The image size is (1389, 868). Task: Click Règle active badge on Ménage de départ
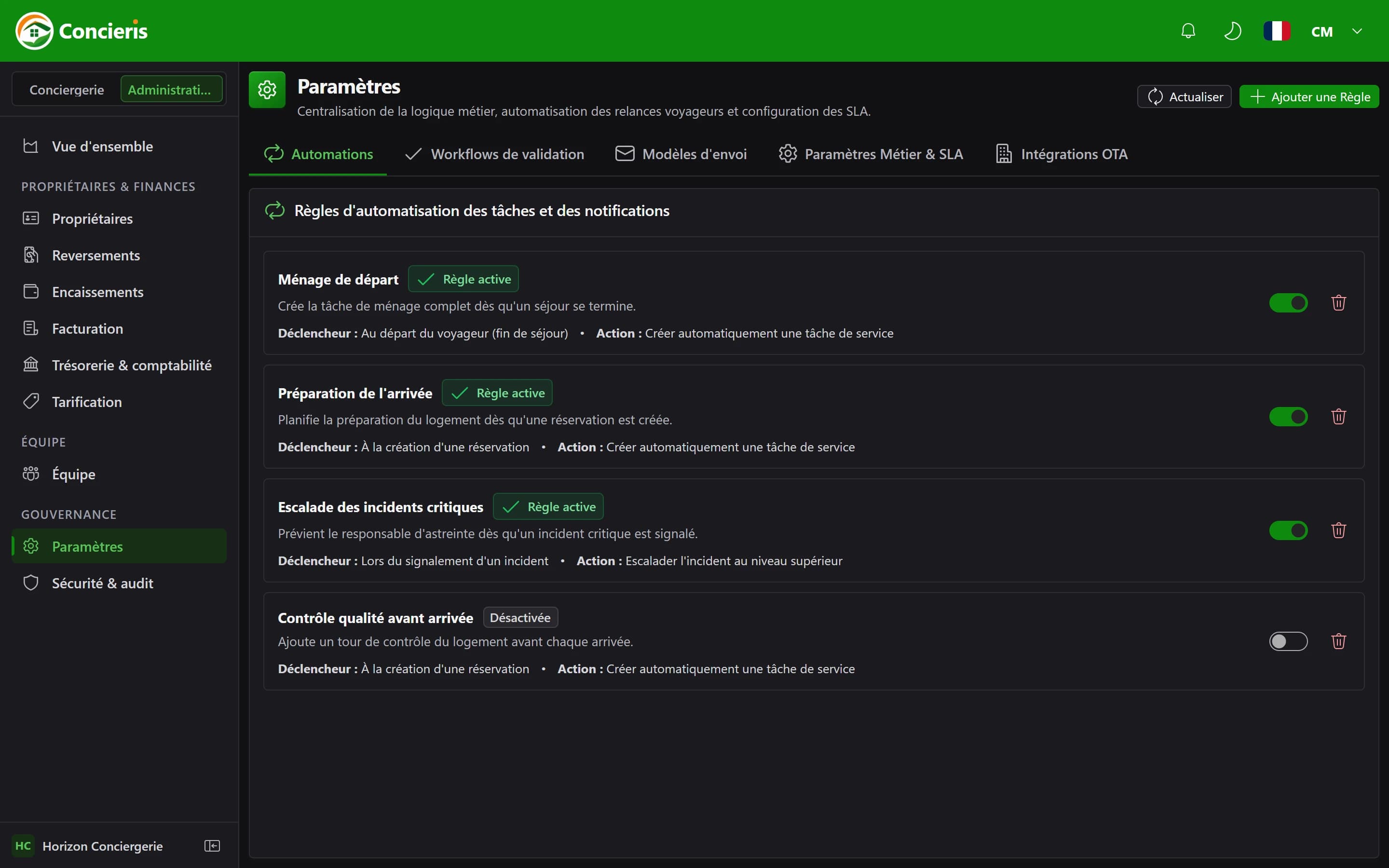tap(463, 279)
